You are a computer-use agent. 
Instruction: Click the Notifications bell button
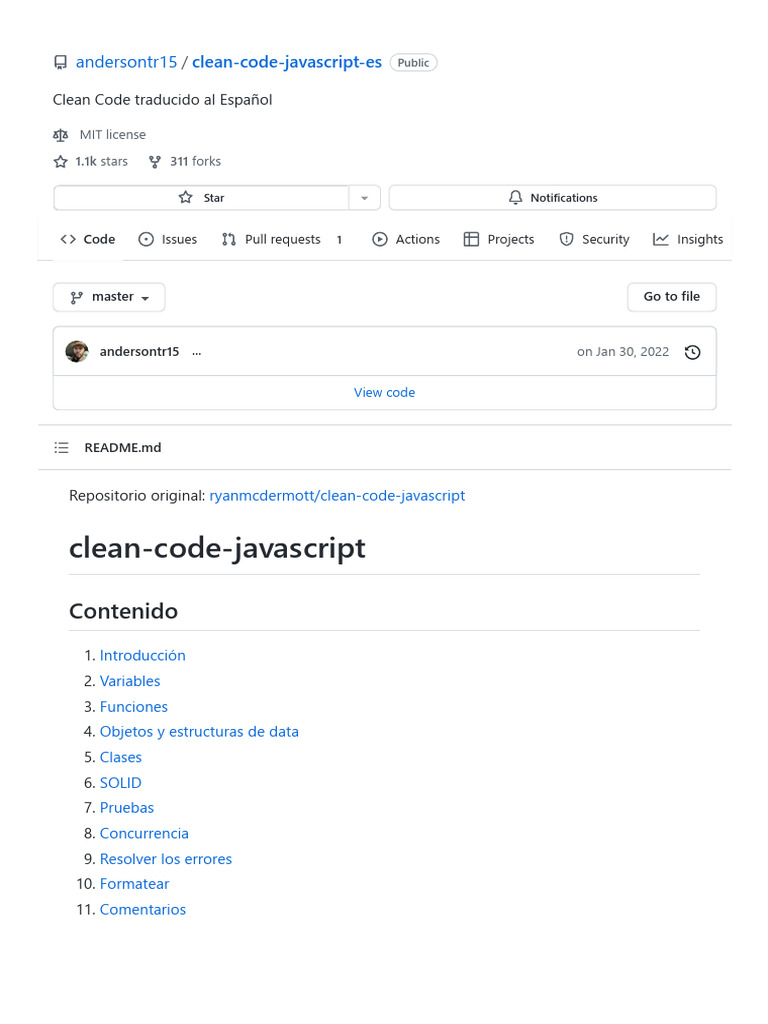click(x=552, y=198)
